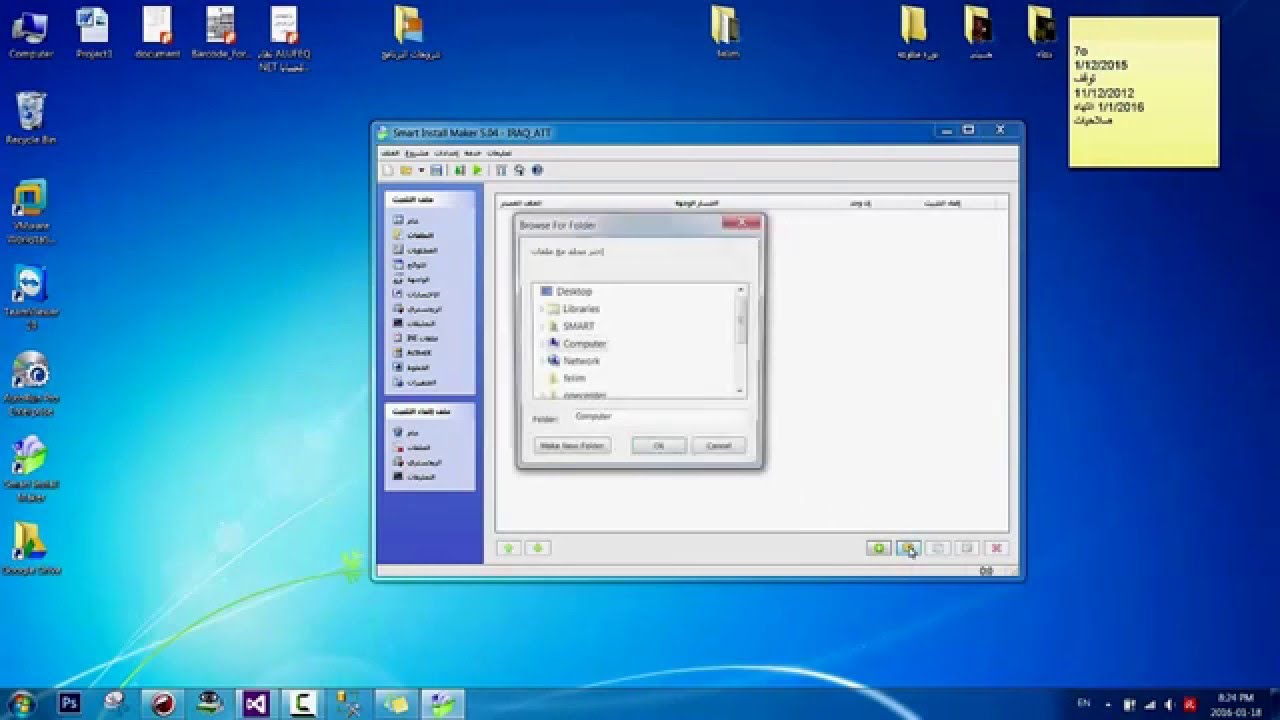The image size is (1280, 720).
Task: Select the VMware Workstation desktop icon
Action: coord(31,212)
